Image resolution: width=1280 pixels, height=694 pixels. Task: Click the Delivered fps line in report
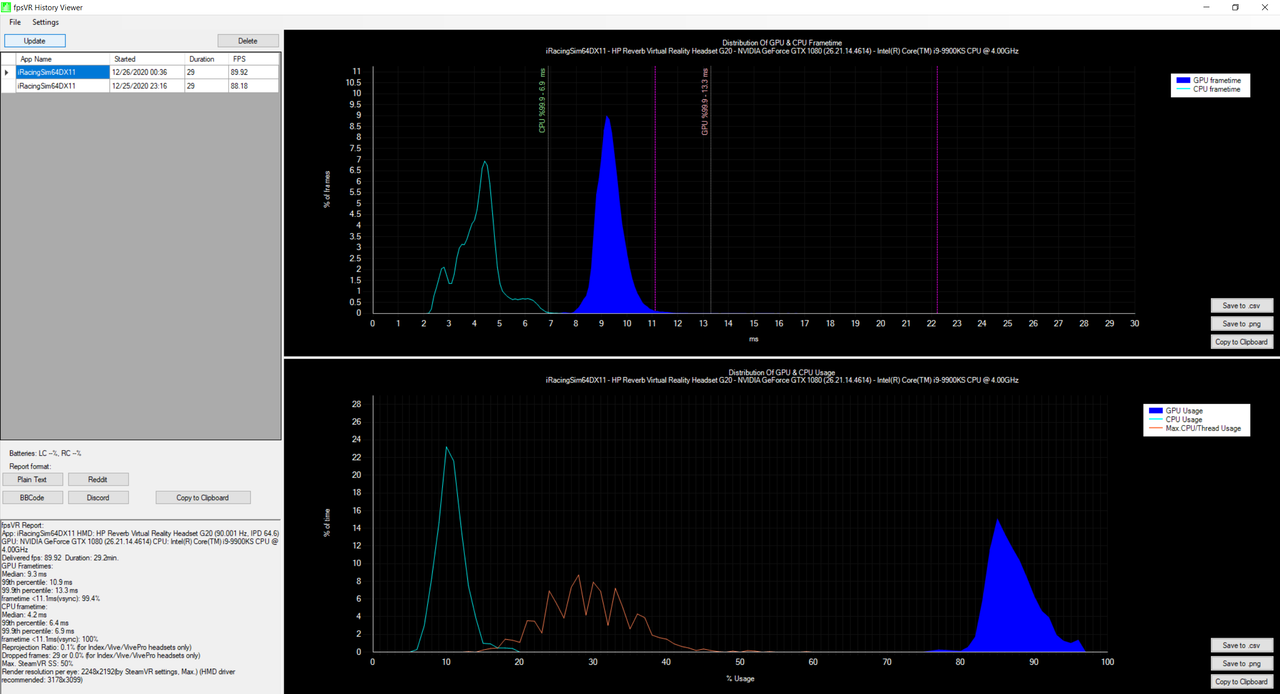point(61,557)
